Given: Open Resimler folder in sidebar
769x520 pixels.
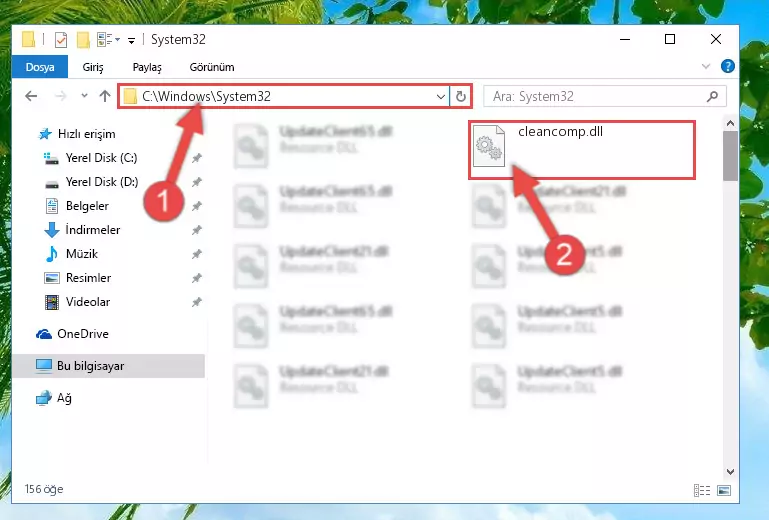Looking at the screenshot, I should (x=88, y=278).
